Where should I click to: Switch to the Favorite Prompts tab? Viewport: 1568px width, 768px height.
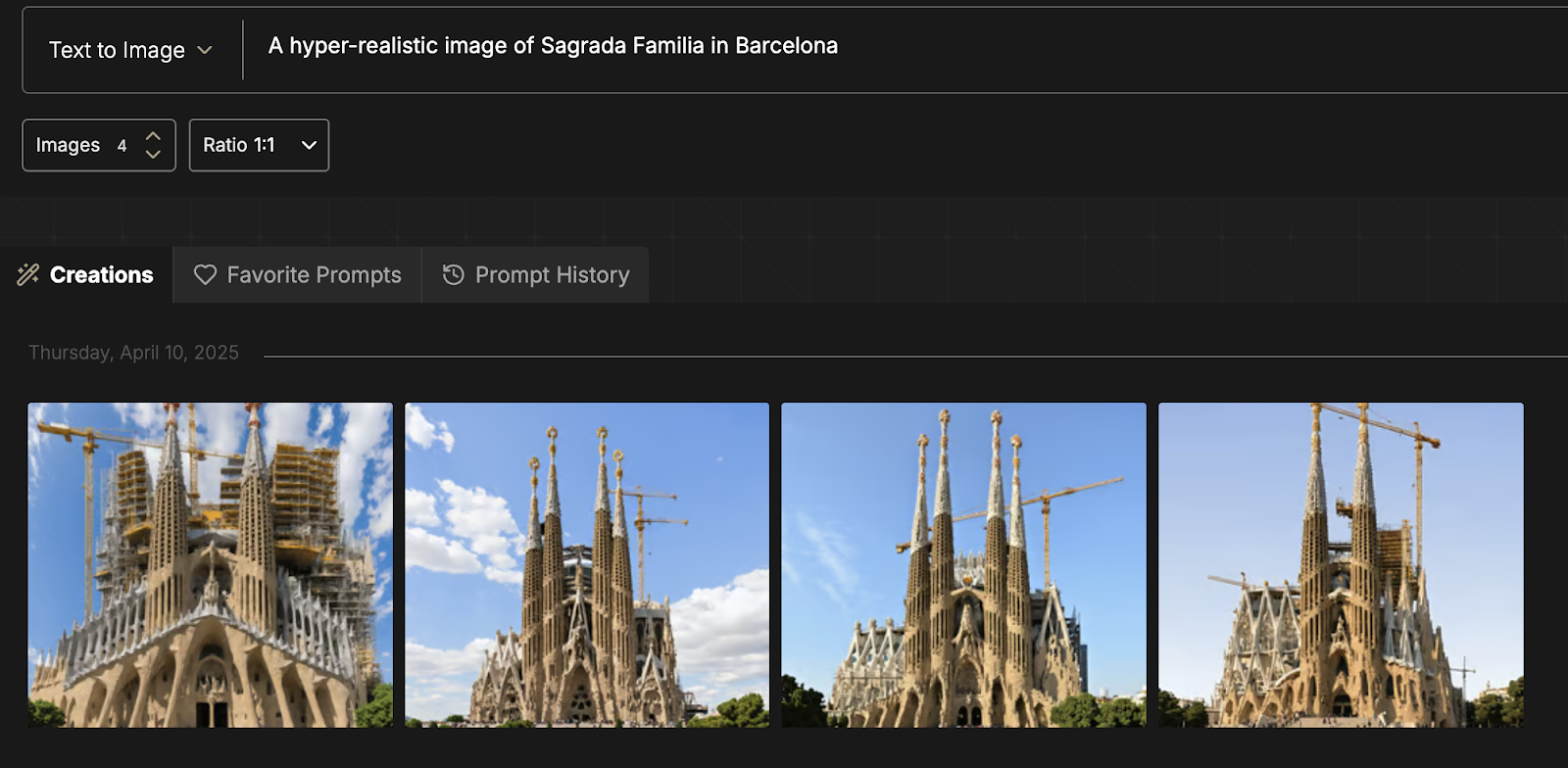click(296, 275)
